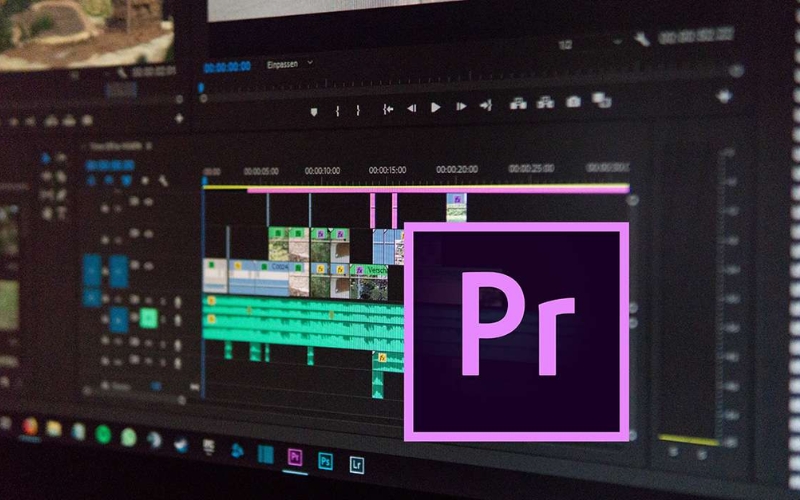
Task: Click the Go to Out point icon
Action: pyautogui.click(x=485, y=105)
